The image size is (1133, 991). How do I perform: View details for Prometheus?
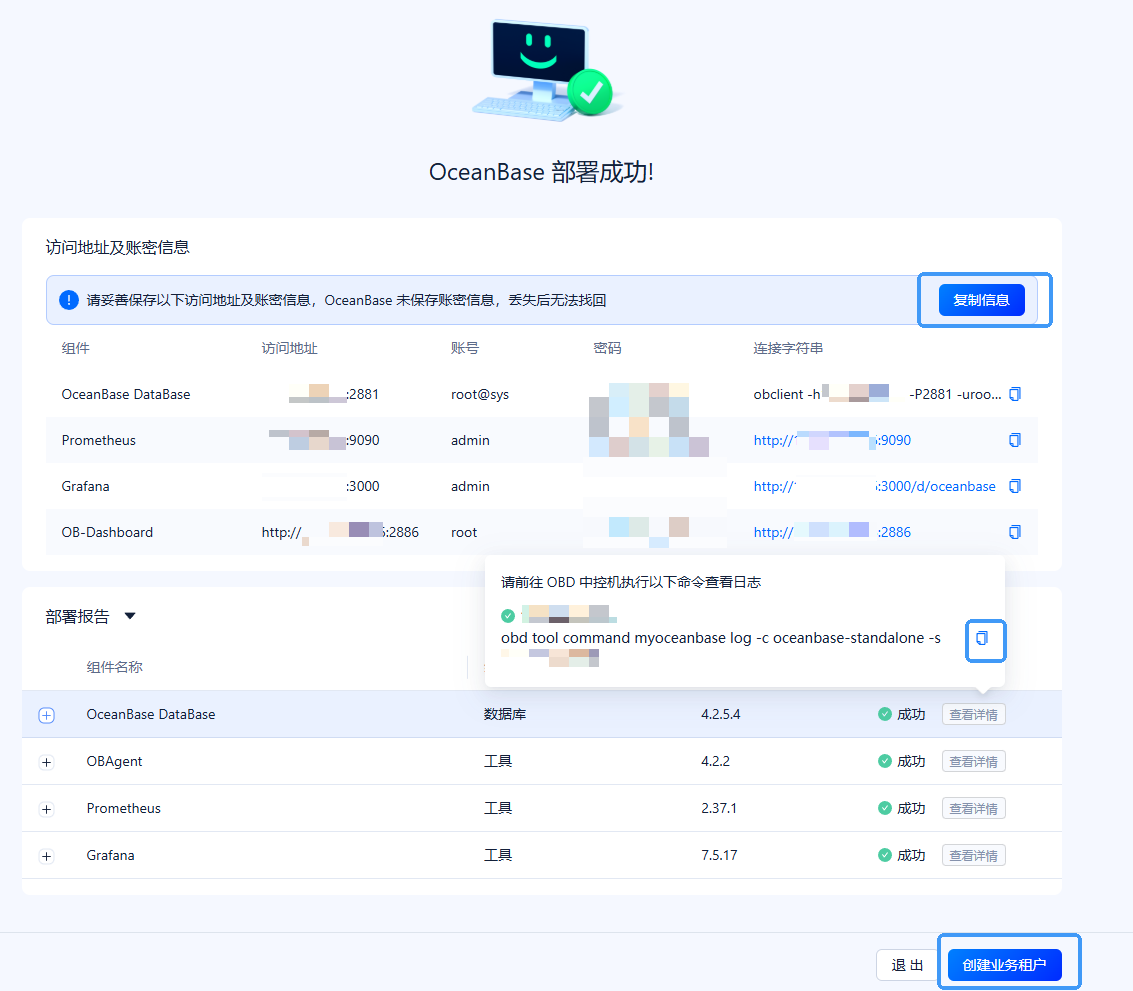[x=973, y=808]
